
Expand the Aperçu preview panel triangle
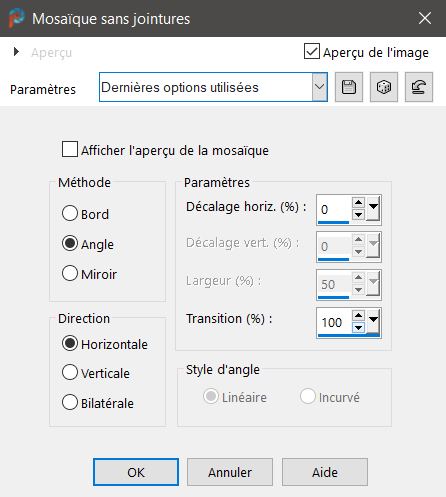[16, 52]
